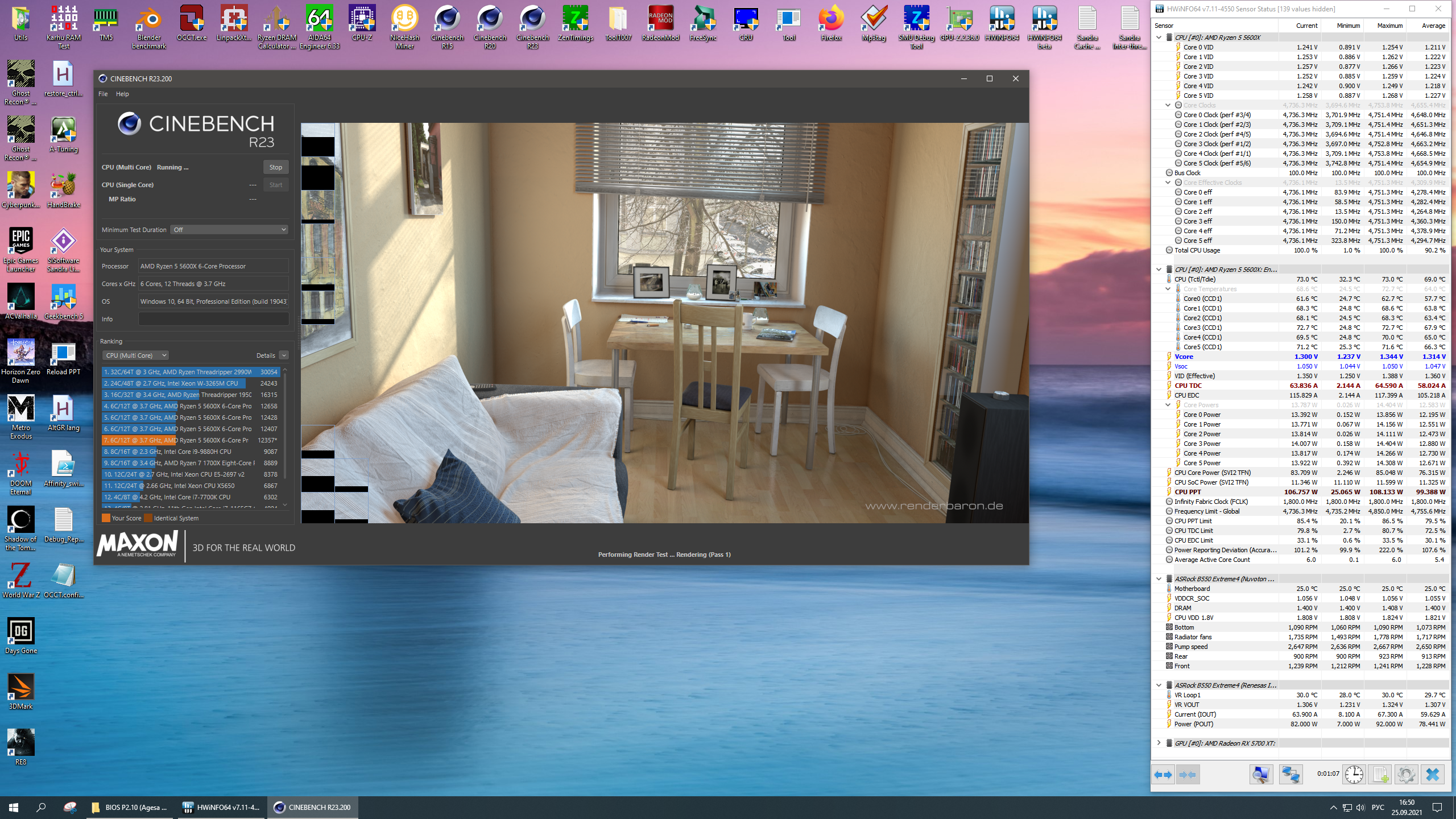1456x819 pixels.
Task: Open HWiNFO sensor settings gear
Action: [x=1406, y=775]
